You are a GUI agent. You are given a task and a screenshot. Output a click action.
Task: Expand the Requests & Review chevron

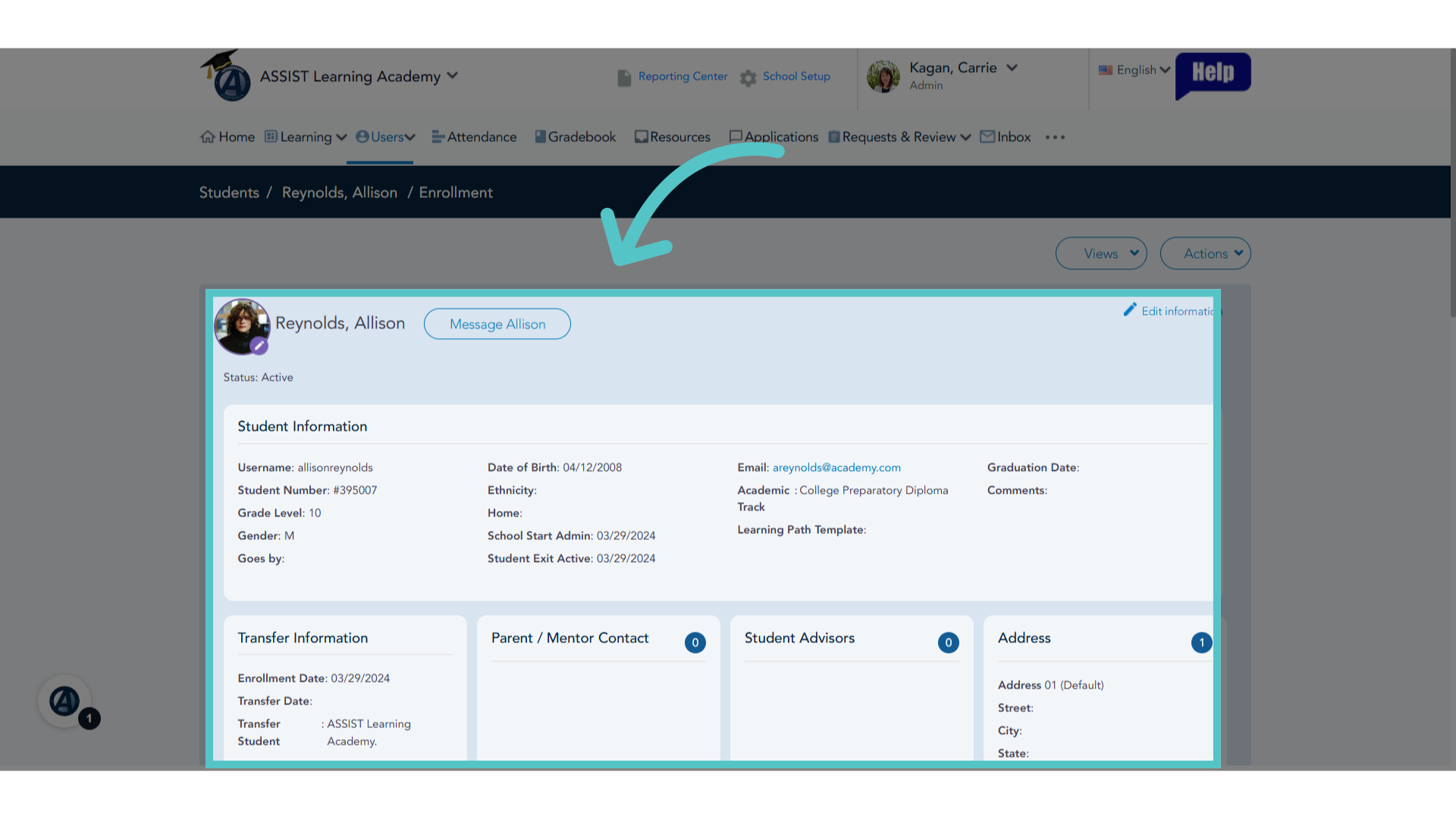(965, 137)
